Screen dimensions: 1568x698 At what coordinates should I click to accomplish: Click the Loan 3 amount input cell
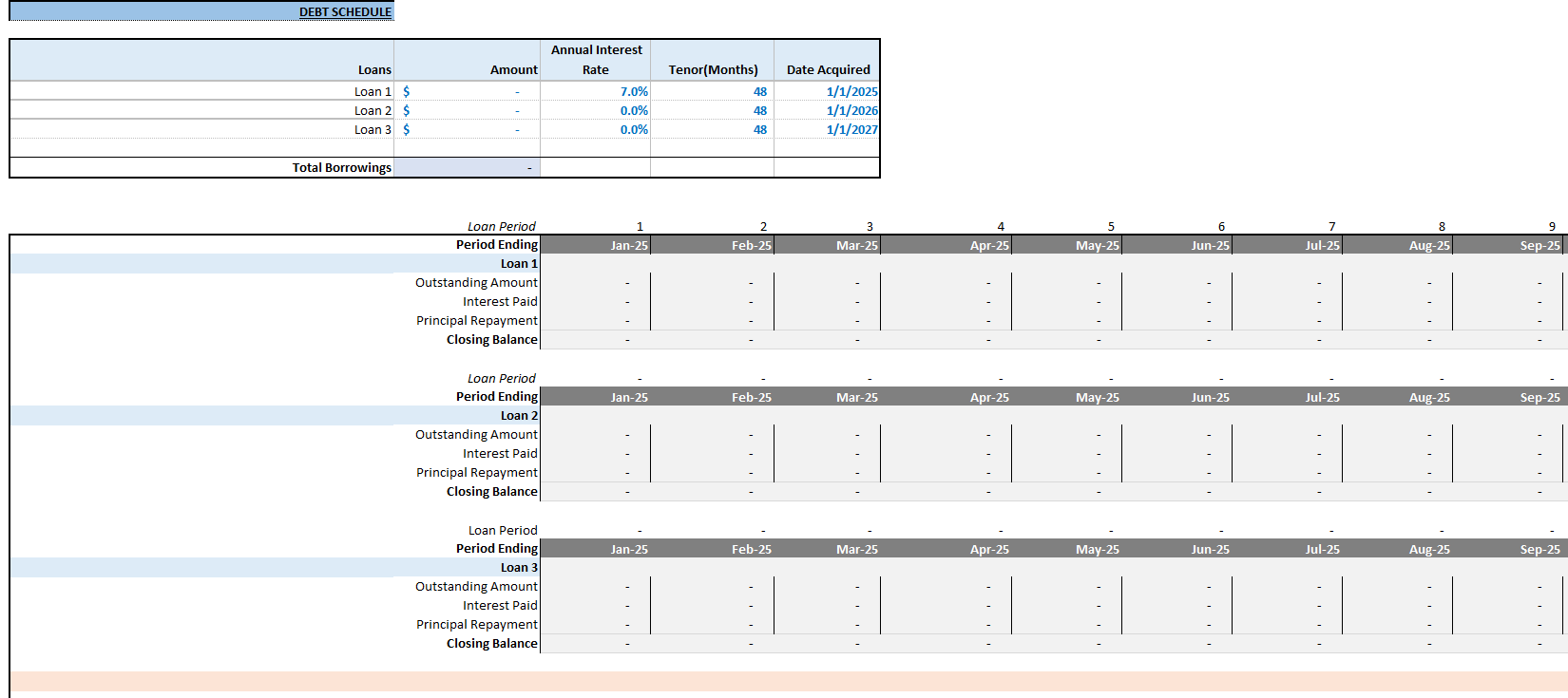[x=467, y=129]
